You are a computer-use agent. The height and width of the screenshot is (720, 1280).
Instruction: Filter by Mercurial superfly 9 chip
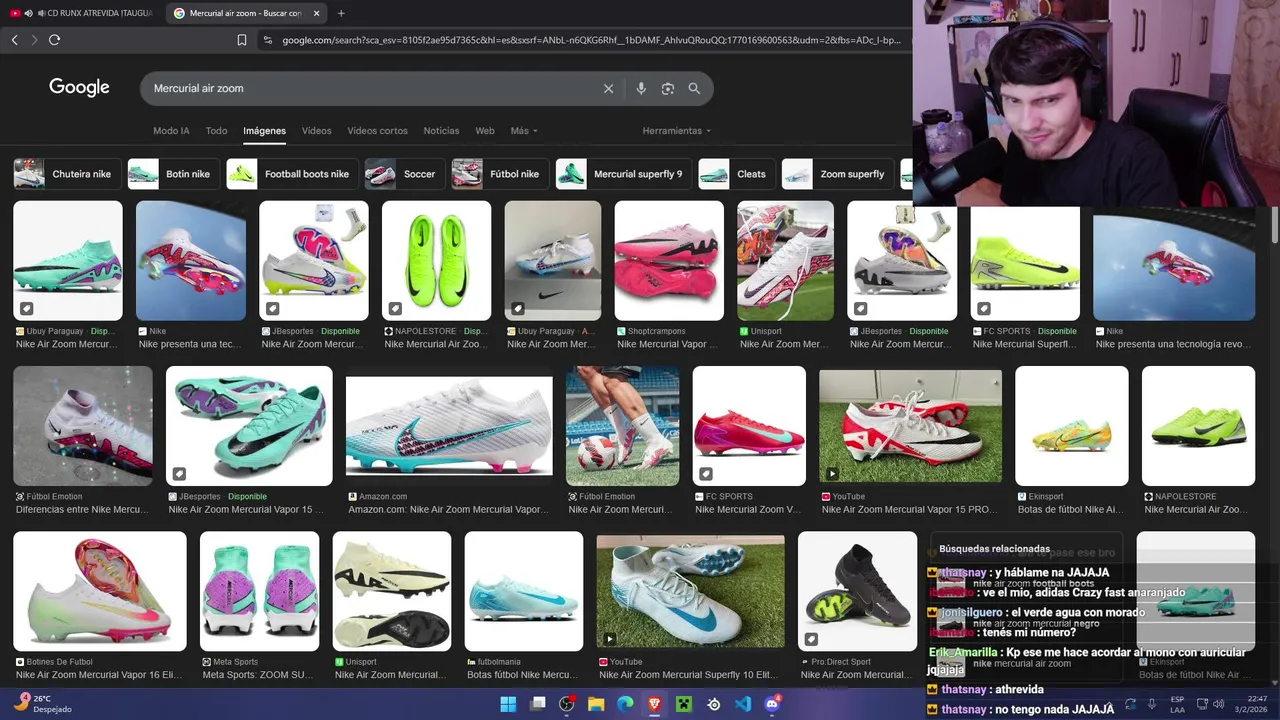[x=624, y=174]
